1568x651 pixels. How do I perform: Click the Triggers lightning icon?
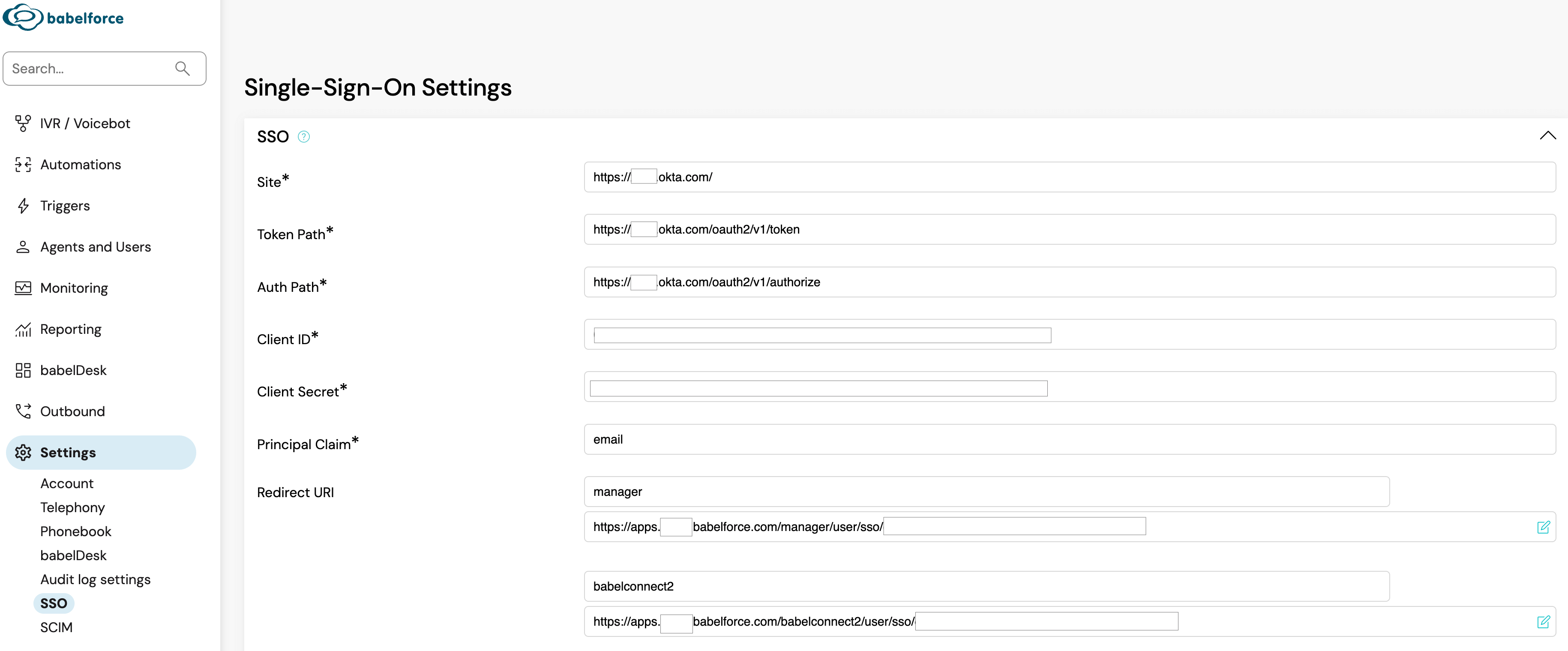point(23,206)
